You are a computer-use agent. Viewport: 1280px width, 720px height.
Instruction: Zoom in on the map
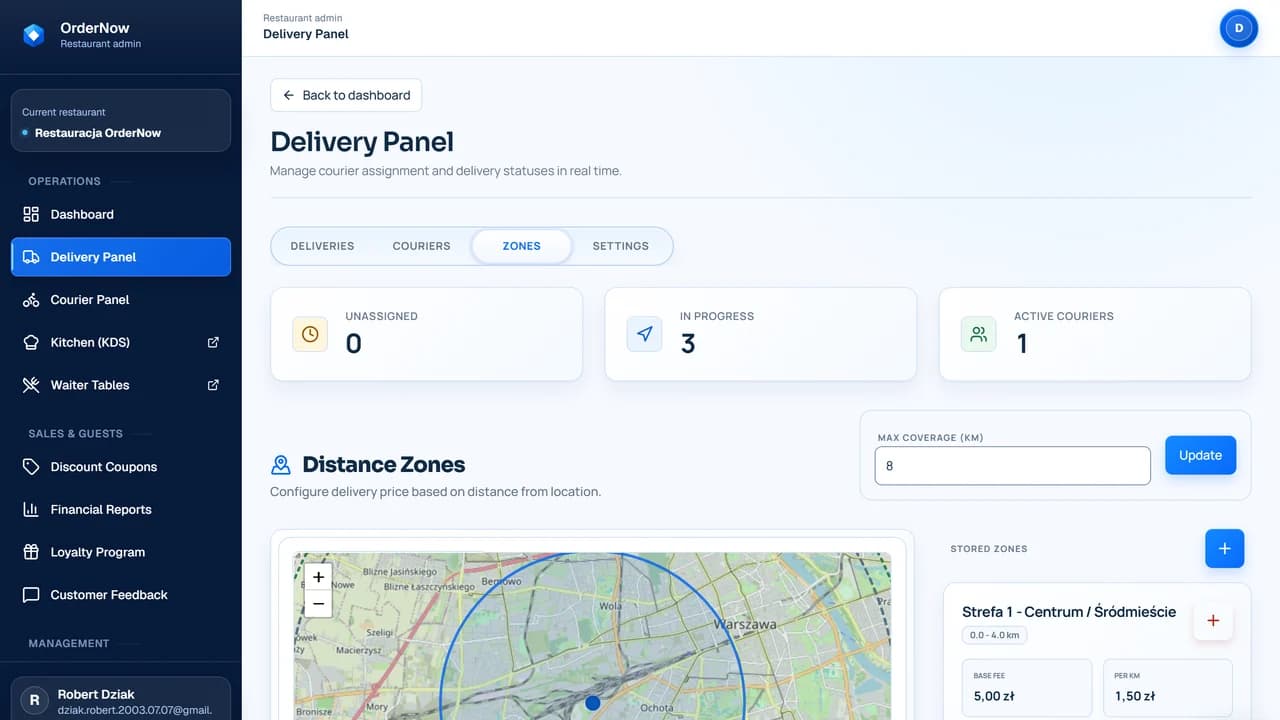click(318, 577)
